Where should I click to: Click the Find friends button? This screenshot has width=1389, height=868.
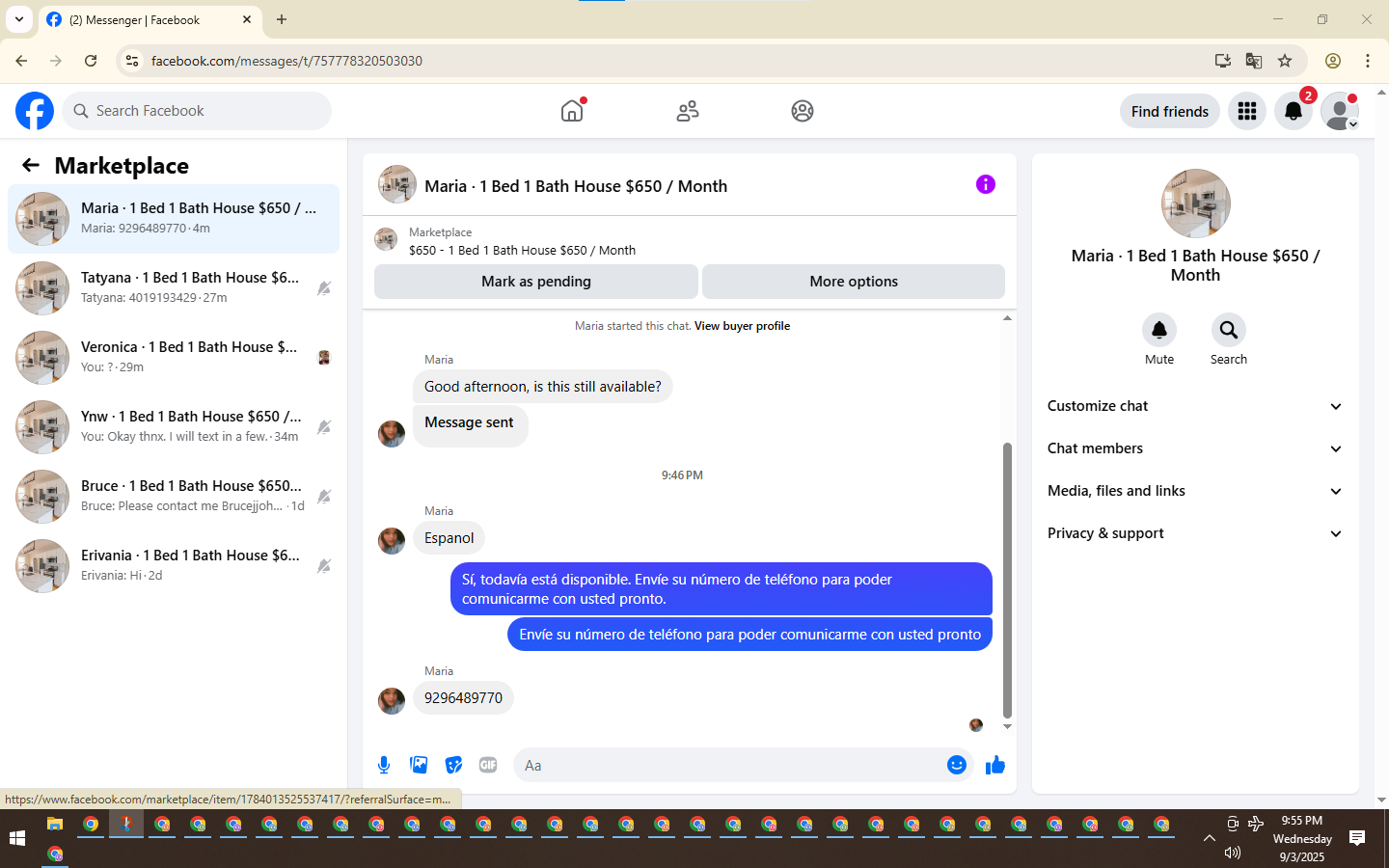(1170, 111)
